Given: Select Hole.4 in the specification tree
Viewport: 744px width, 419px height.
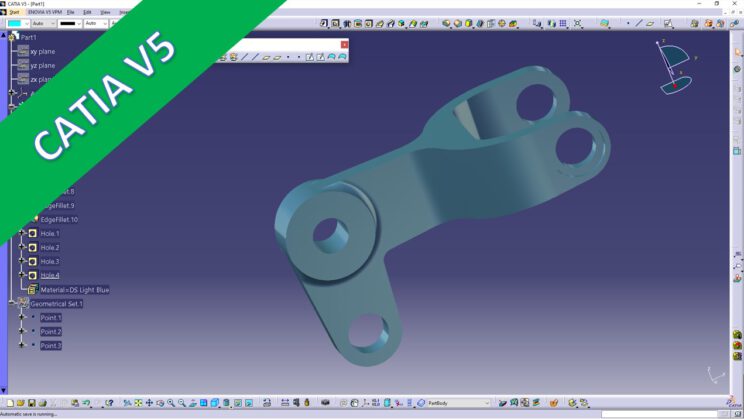Looking at the screenshot, I should point(50,275).
